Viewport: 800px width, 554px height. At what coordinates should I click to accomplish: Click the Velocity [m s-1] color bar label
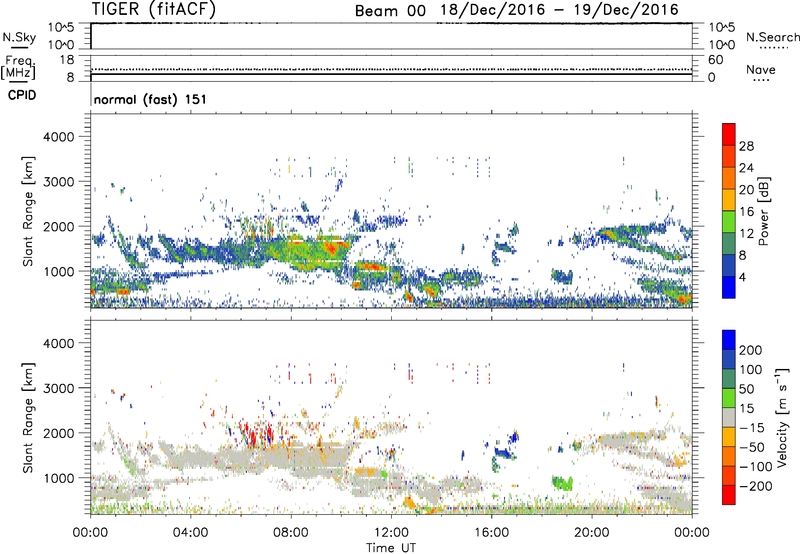(781, 417)
